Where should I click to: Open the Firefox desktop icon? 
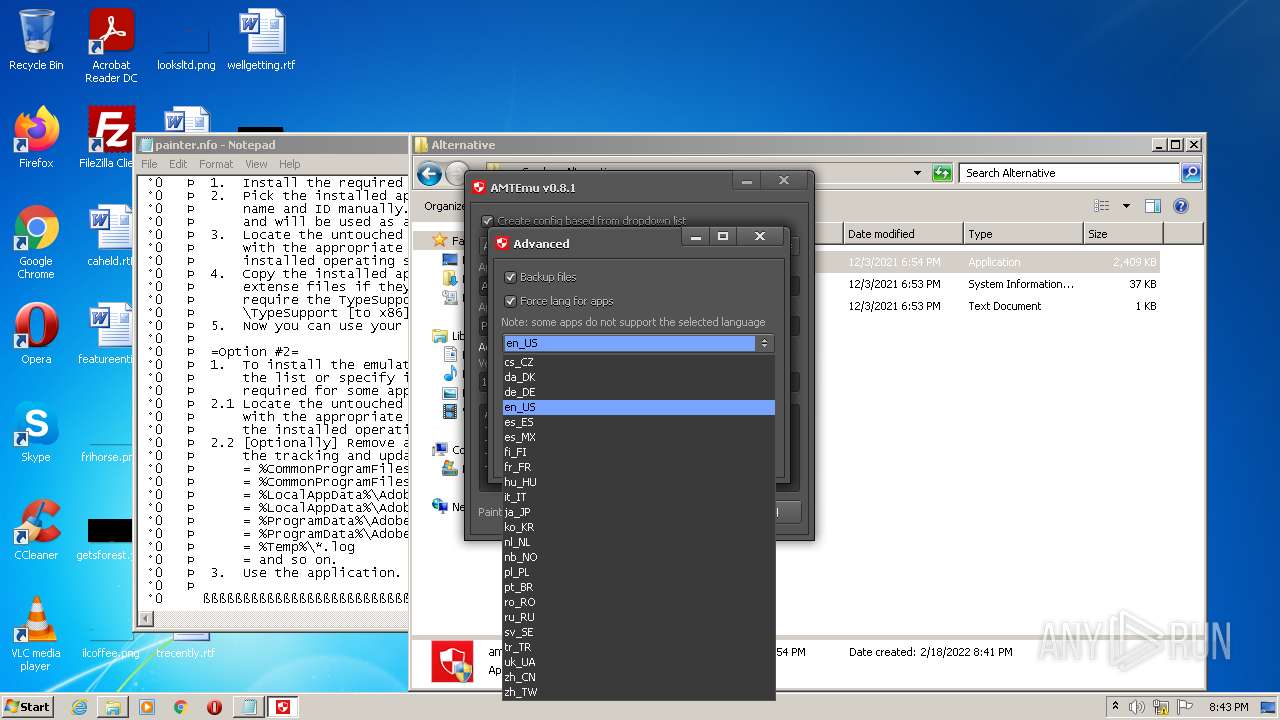point(36,138)
